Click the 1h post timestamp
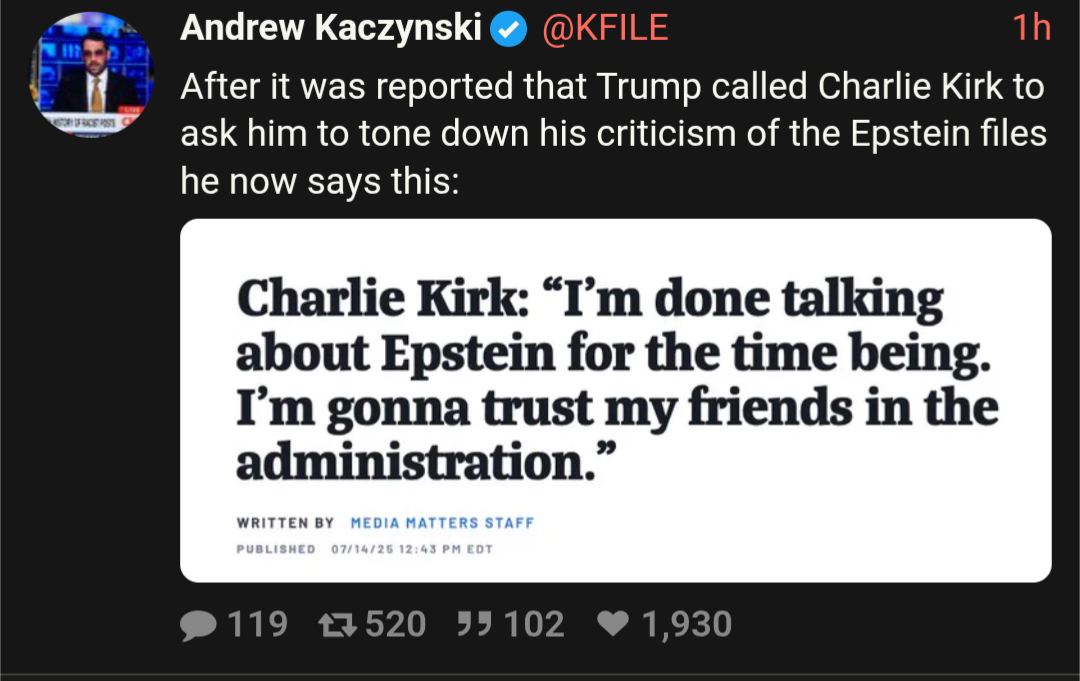 point(1031,28)
